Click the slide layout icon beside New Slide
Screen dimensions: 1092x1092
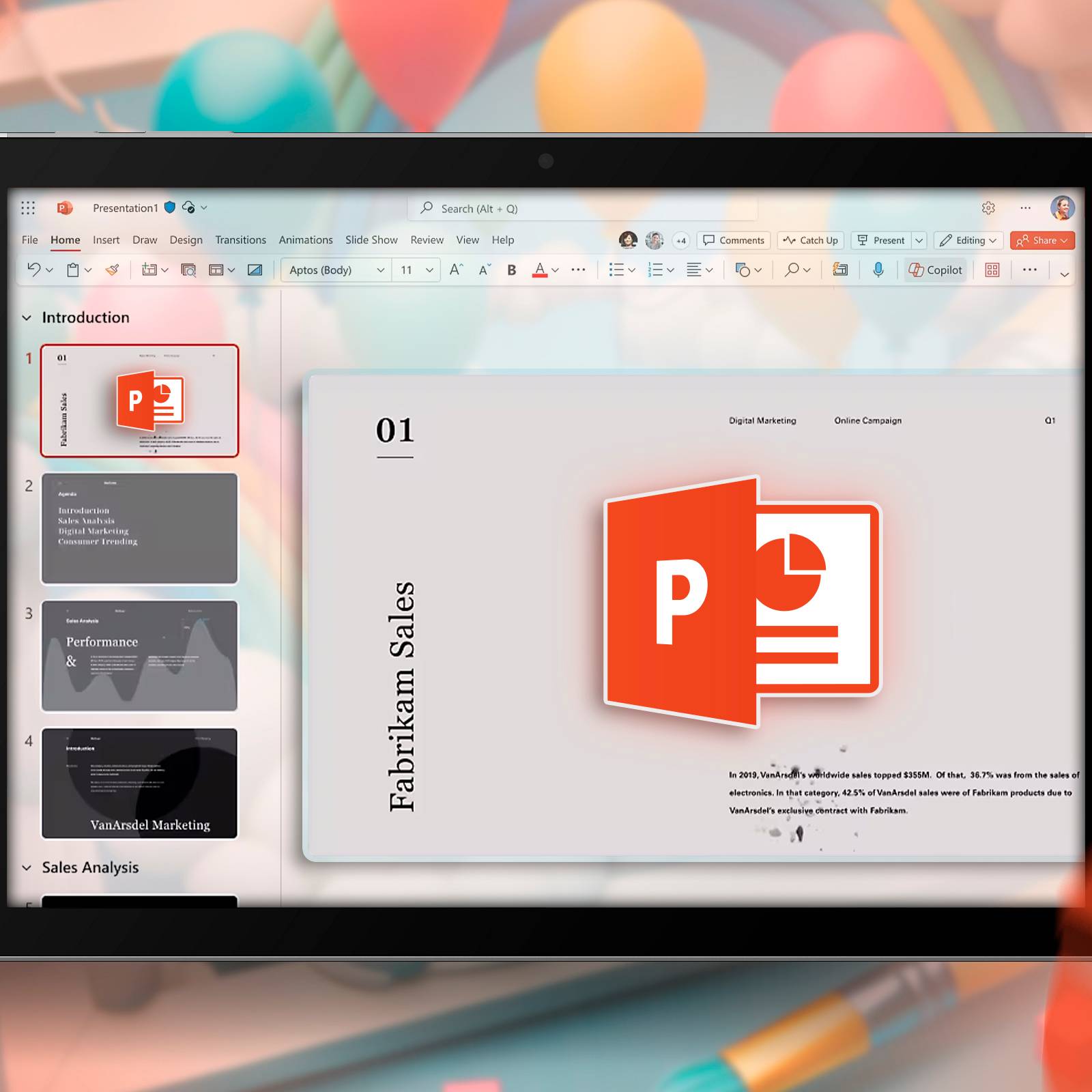[188, 270]
